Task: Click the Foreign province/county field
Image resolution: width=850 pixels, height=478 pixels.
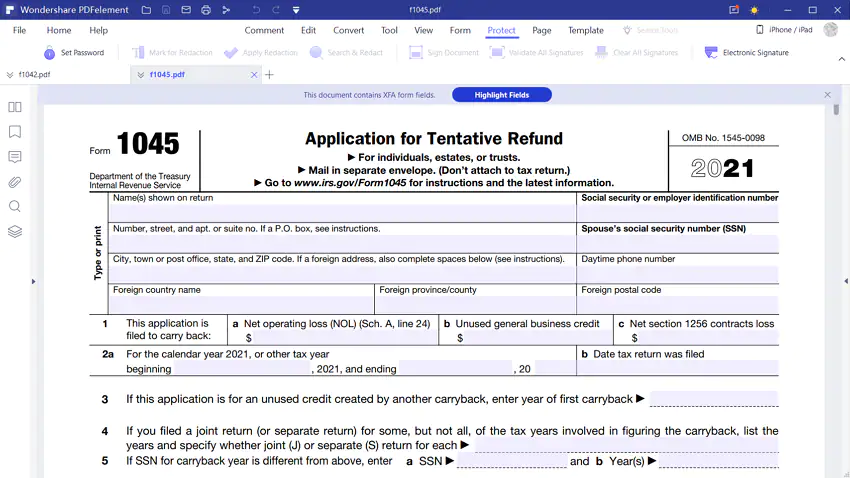Action: pos(475,305)
